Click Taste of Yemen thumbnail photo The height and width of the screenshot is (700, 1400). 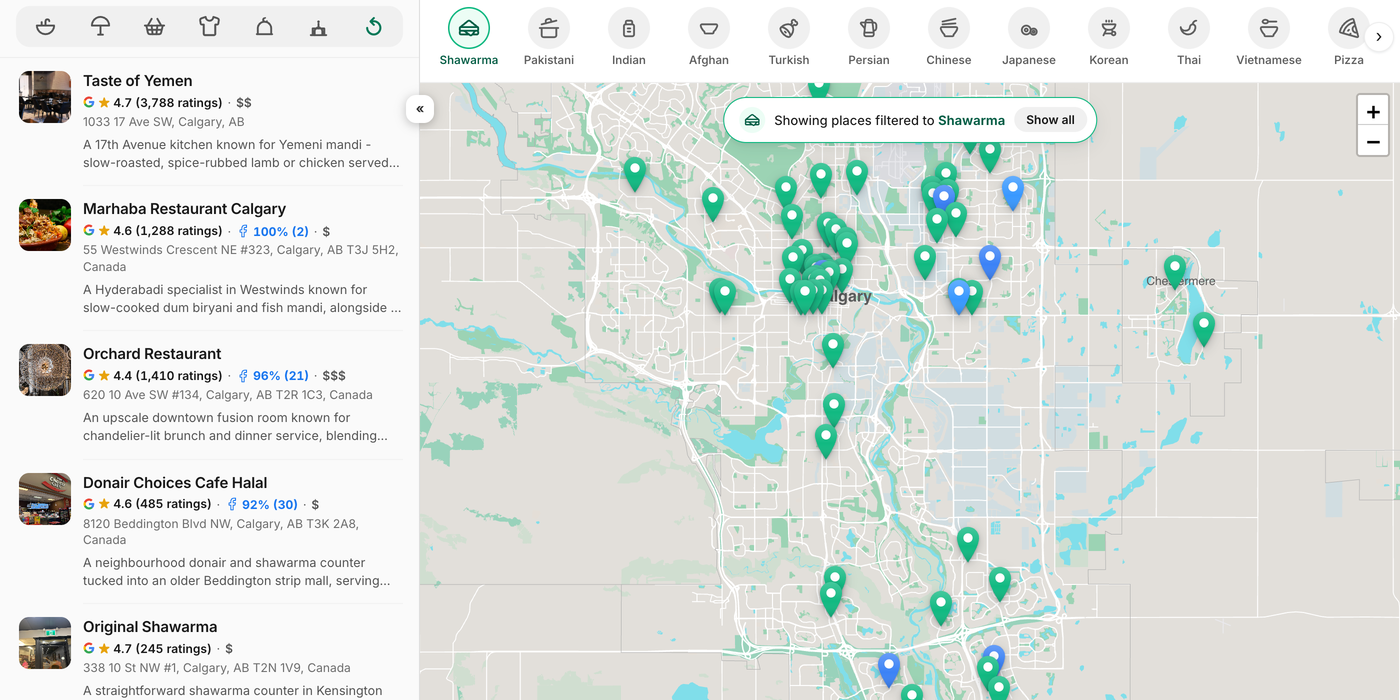45,97
